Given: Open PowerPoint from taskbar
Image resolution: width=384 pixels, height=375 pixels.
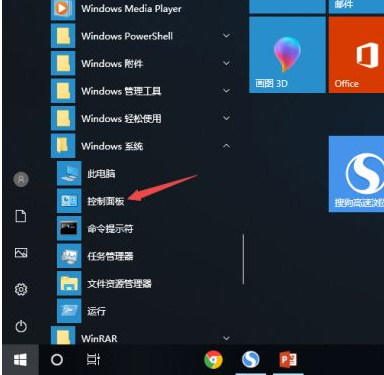Looking at the screenshot, I should pos(288,360).
